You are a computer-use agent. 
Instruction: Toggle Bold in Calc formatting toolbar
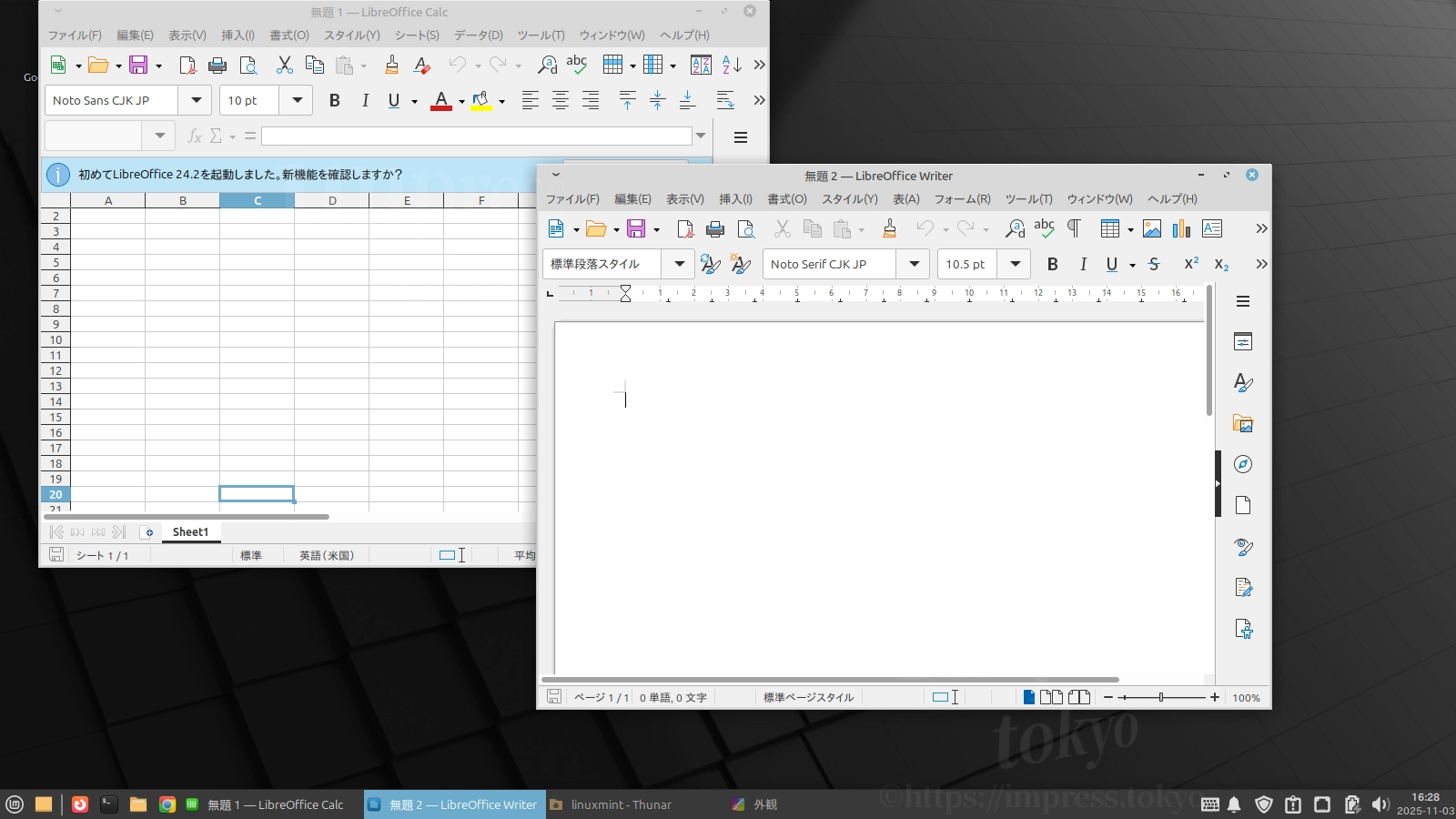(x=335, y=100)
